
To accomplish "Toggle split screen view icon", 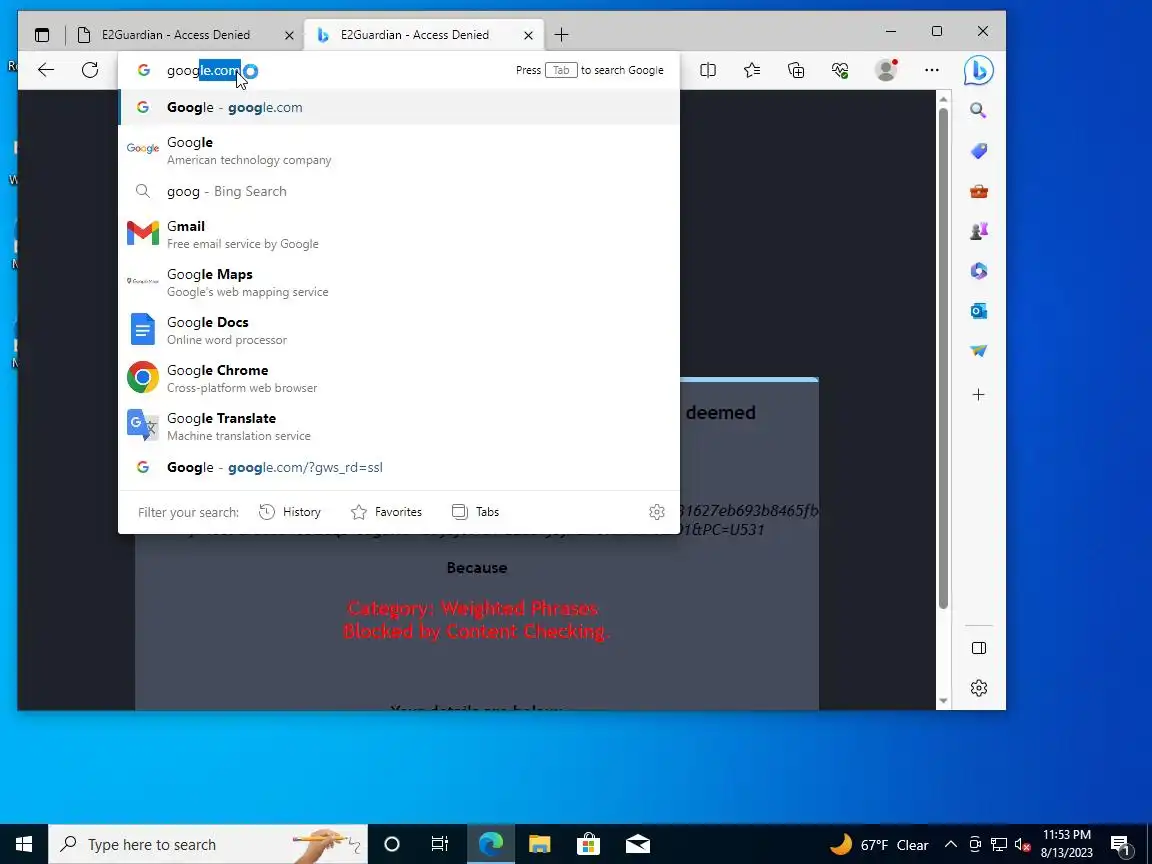I will tap(708, 70).
